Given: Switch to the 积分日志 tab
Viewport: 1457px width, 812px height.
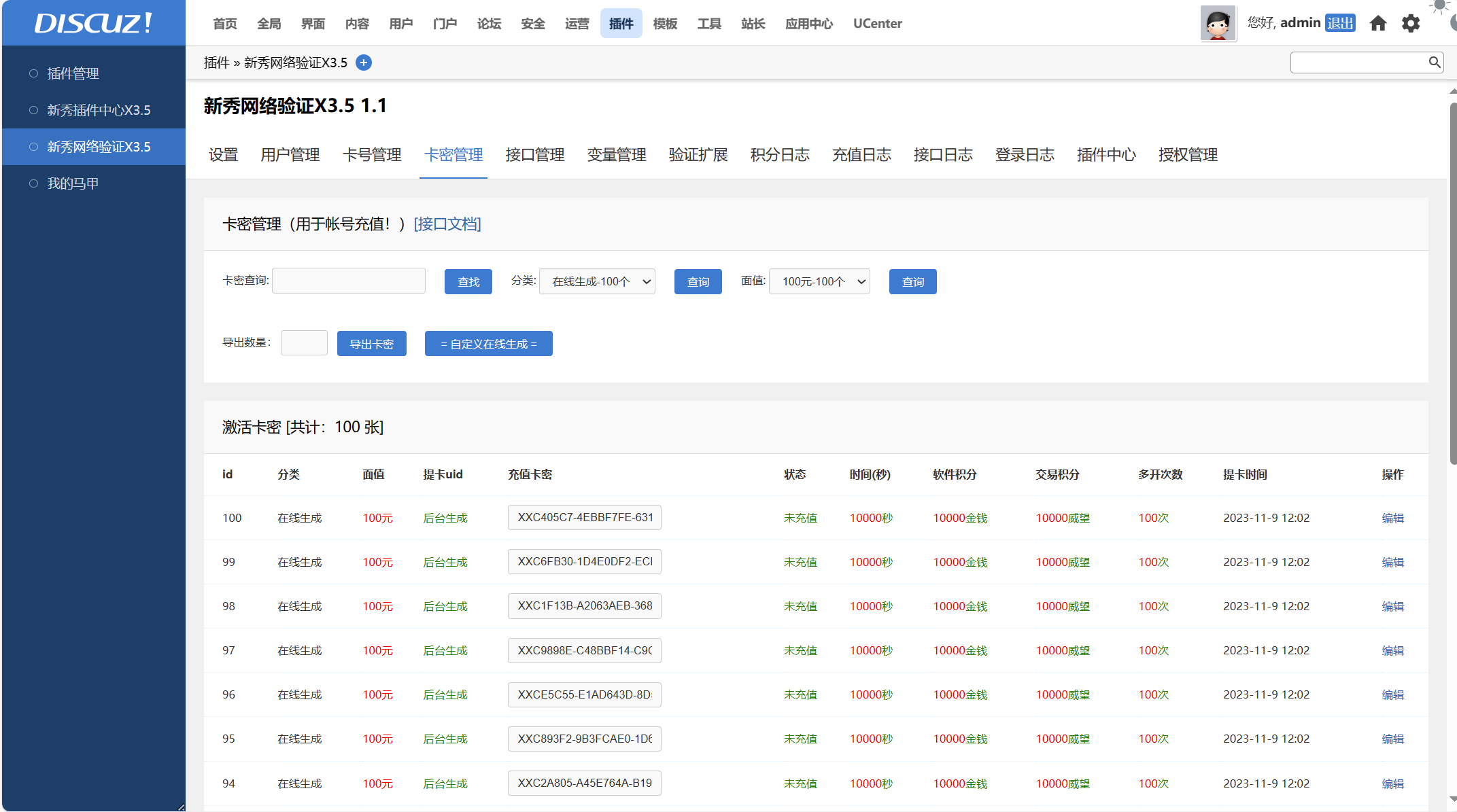Looking at the screenshot, I should point(780,155).
